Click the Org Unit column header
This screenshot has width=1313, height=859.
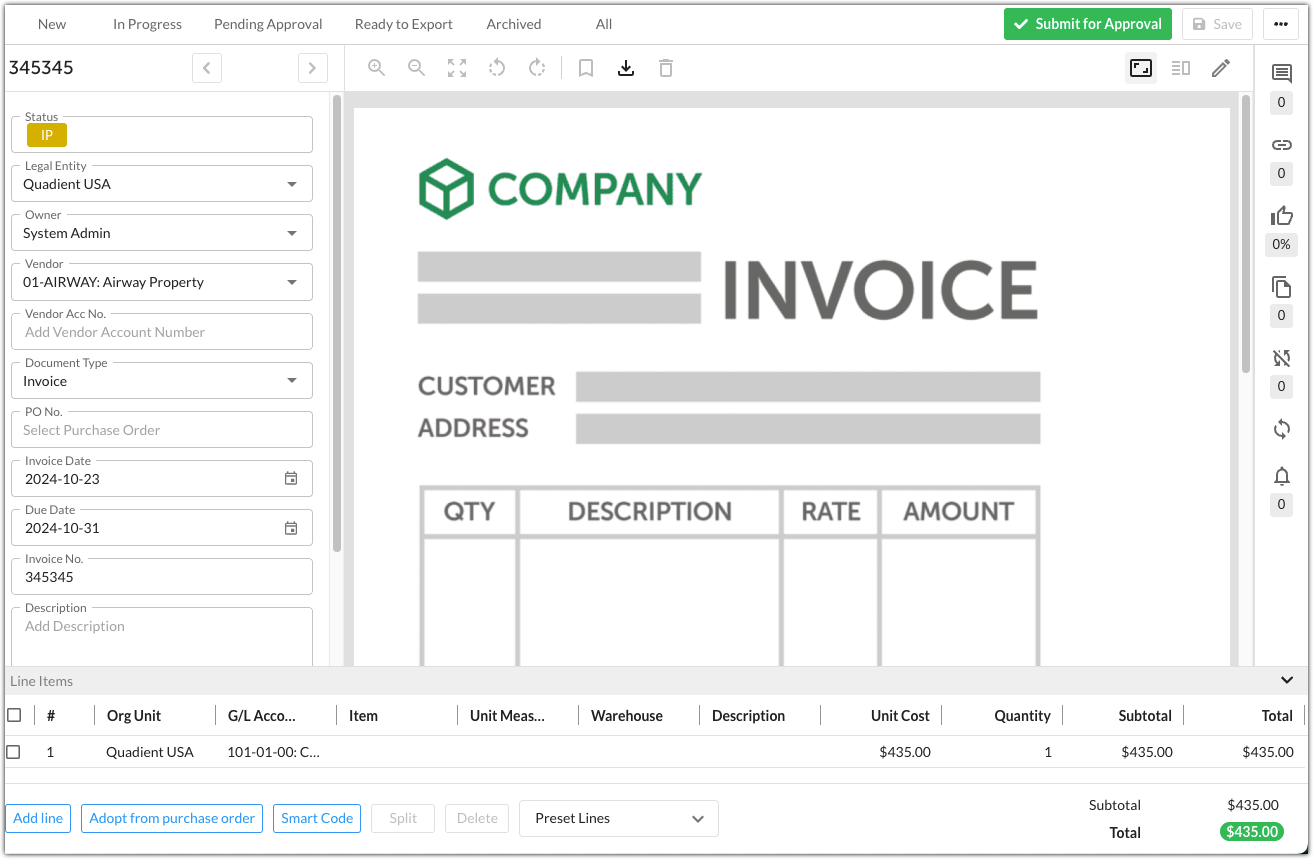click(x=134, y=715)
